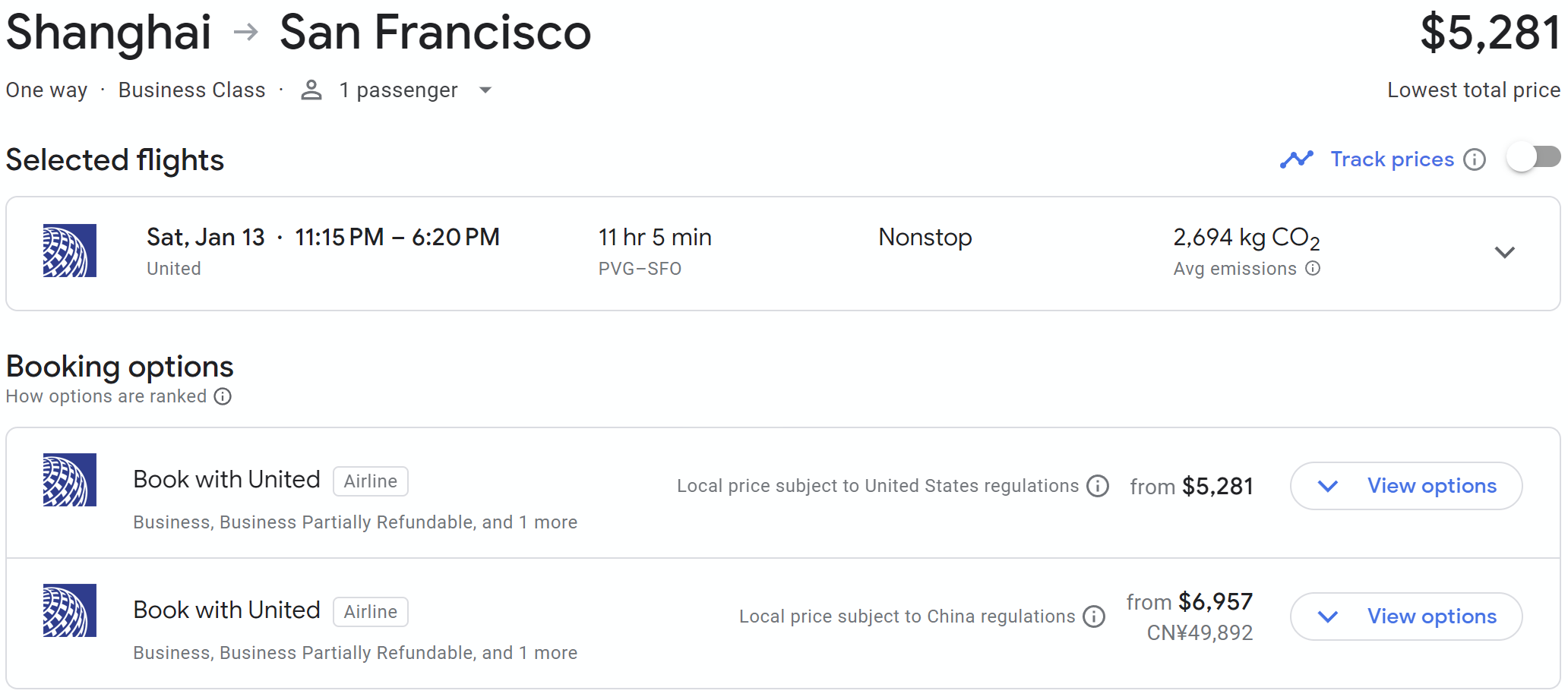The image size is (1568, 700).
Task: Enable the Track prices toggle
Action: [1534, 158]
